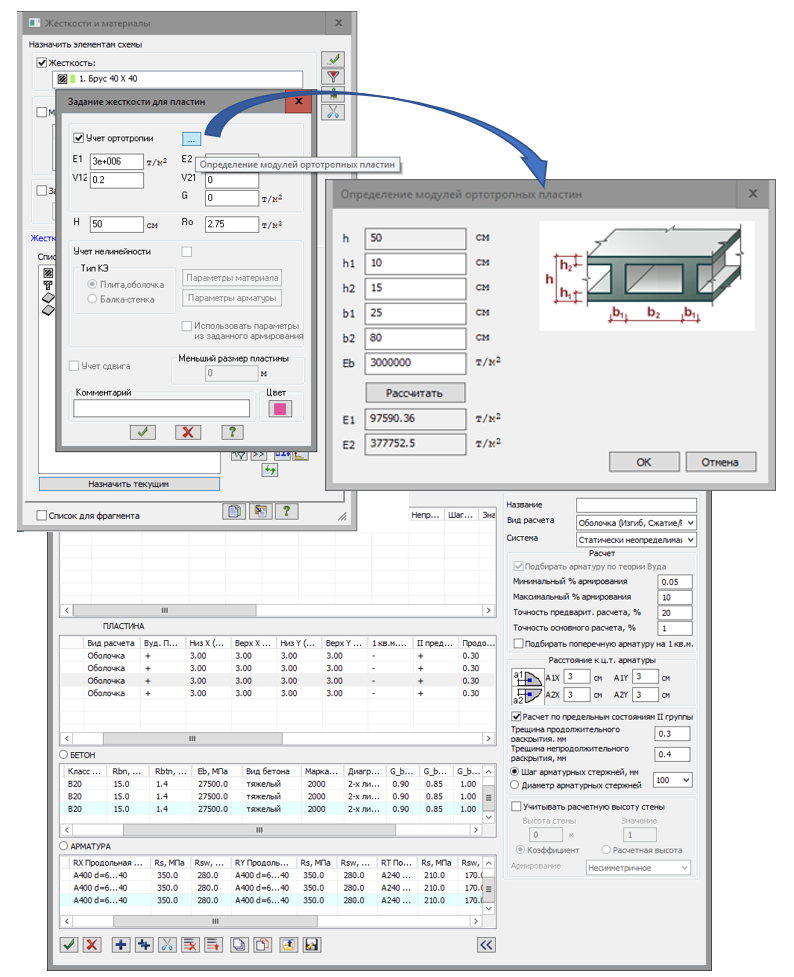Click the scissors cut icon in bottom toolbar
Screen dimensions: 794x977
(x=167, y=945)
